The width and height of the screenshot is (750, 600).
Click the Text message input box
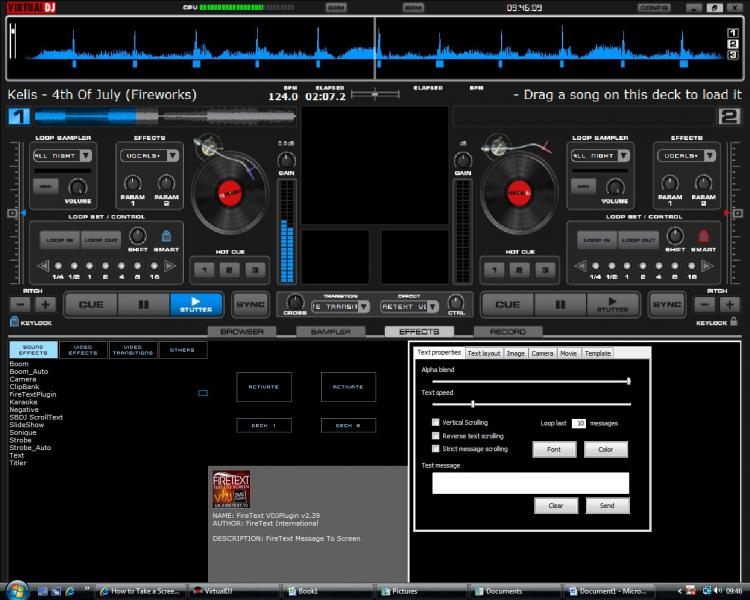coord(530,483)
